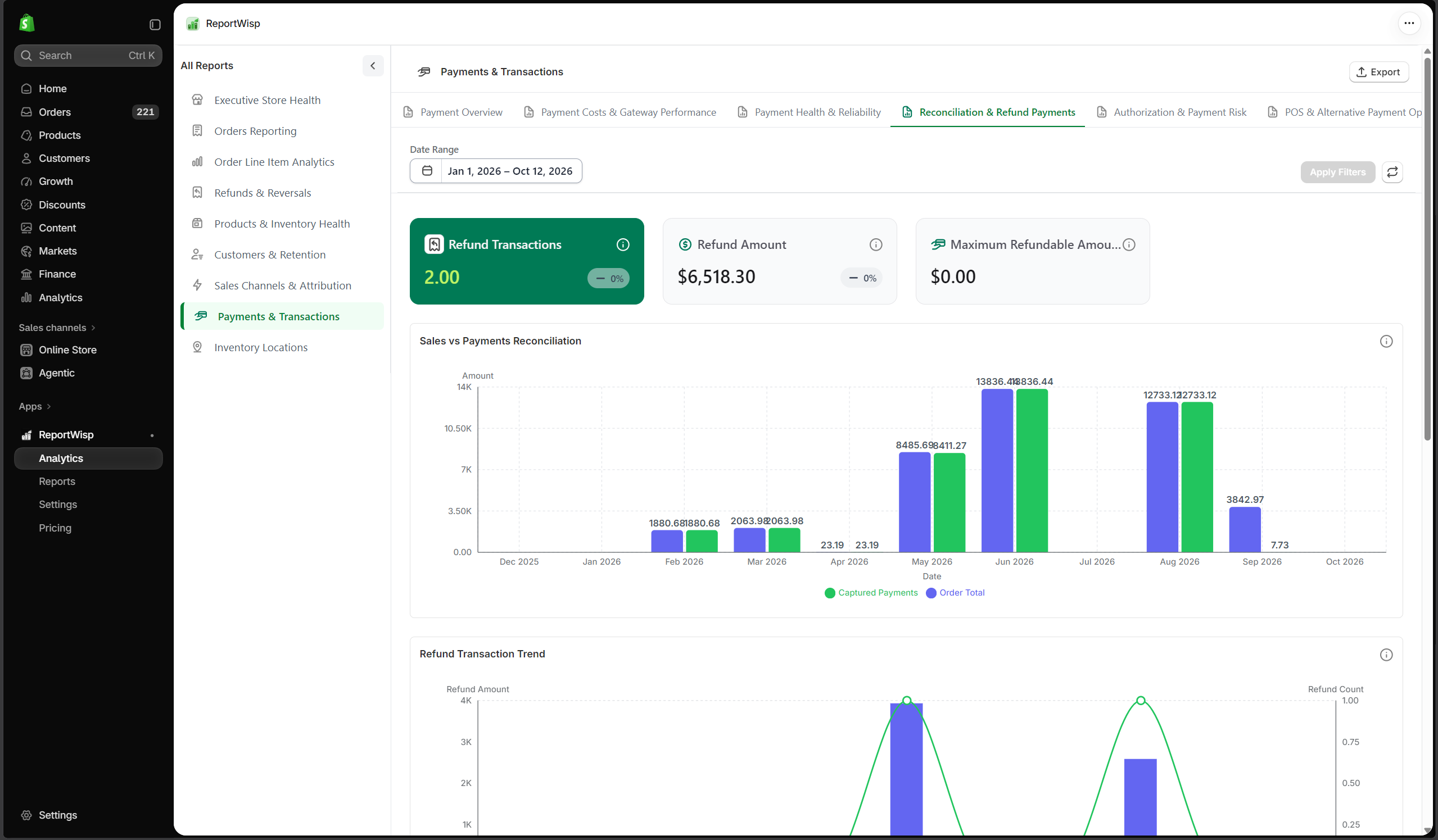
Task: Click the Agentic icon in sidebar
Action: pyautogui.click(x=26, y=373)
